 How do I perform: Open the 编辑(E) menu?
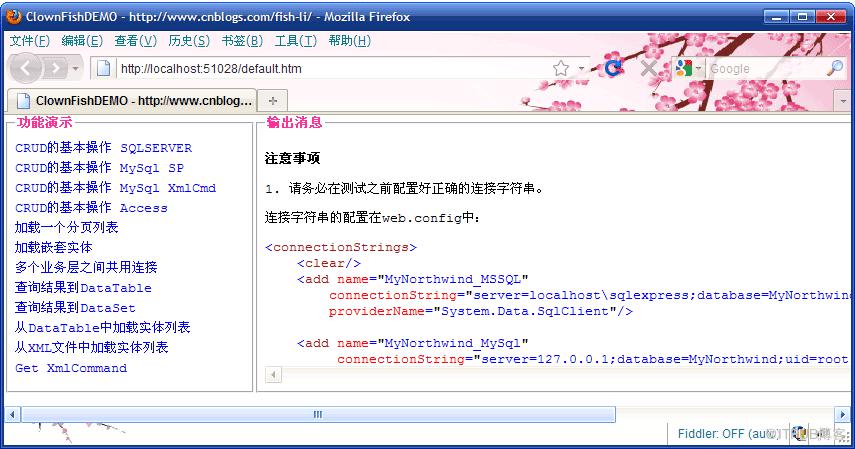(82, 41)
